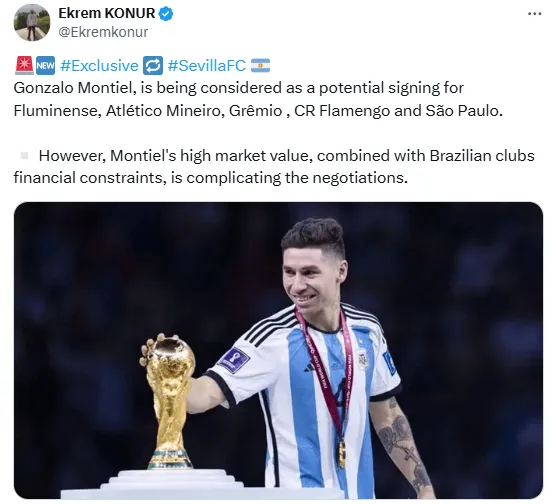Image resolution: width=556 pixels, height=504 pixels.
Task: Click the small grey square bullet emoji
Action: coord(24,156)
